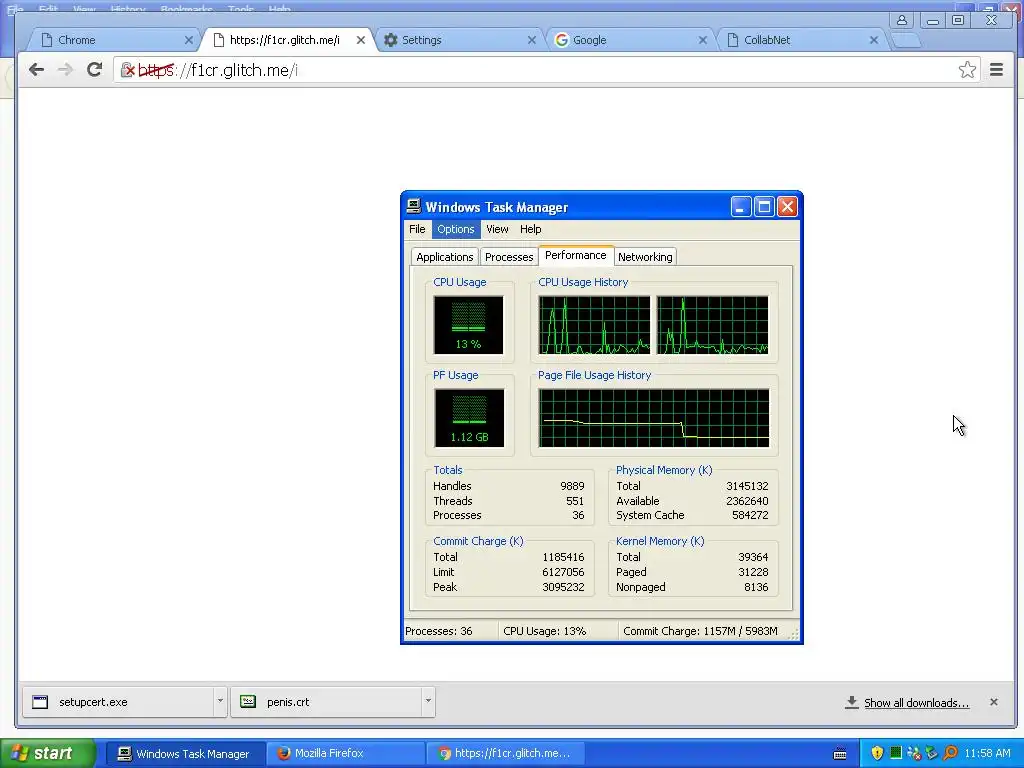This screenshot has width=1024, height=768.
Task: Click the broken https security icon in the address bar
Action: coord(128,70)
